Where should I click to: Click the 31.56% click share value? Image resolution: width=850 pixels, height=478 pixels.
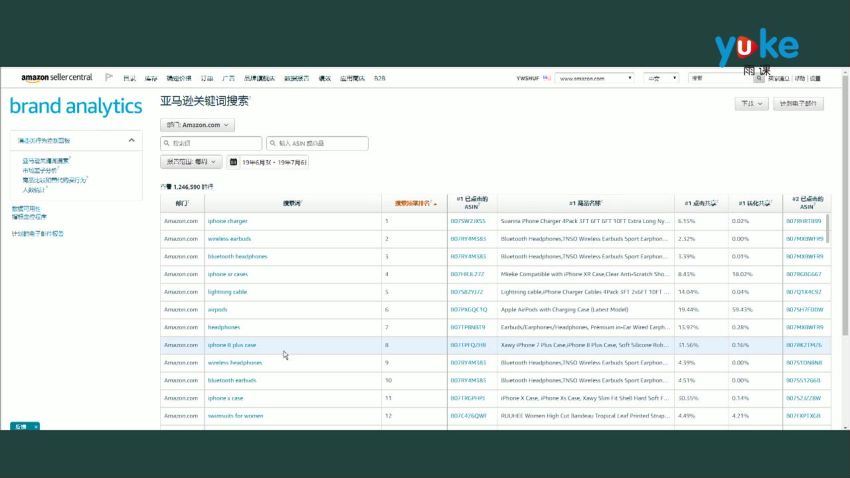point(687,345)
